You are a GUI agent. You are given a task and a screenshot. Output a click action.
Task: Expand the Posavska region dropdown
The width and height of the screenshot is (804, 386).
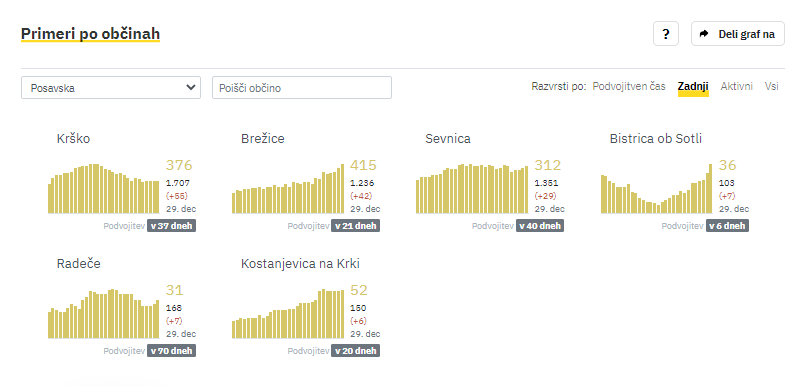click(111, 88)
